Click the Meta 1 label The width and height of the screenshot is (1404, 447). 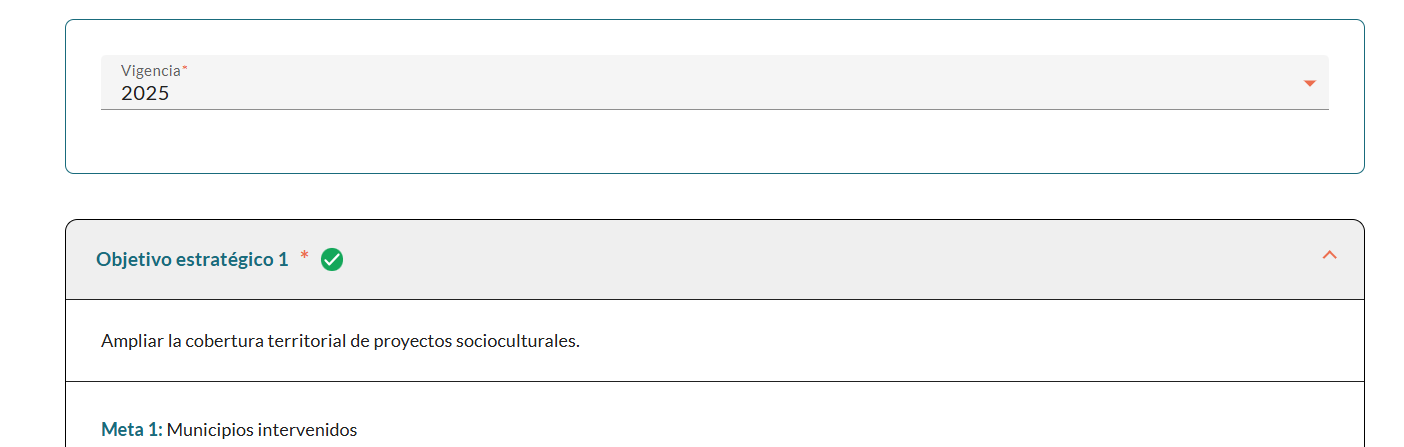(131, 430)
